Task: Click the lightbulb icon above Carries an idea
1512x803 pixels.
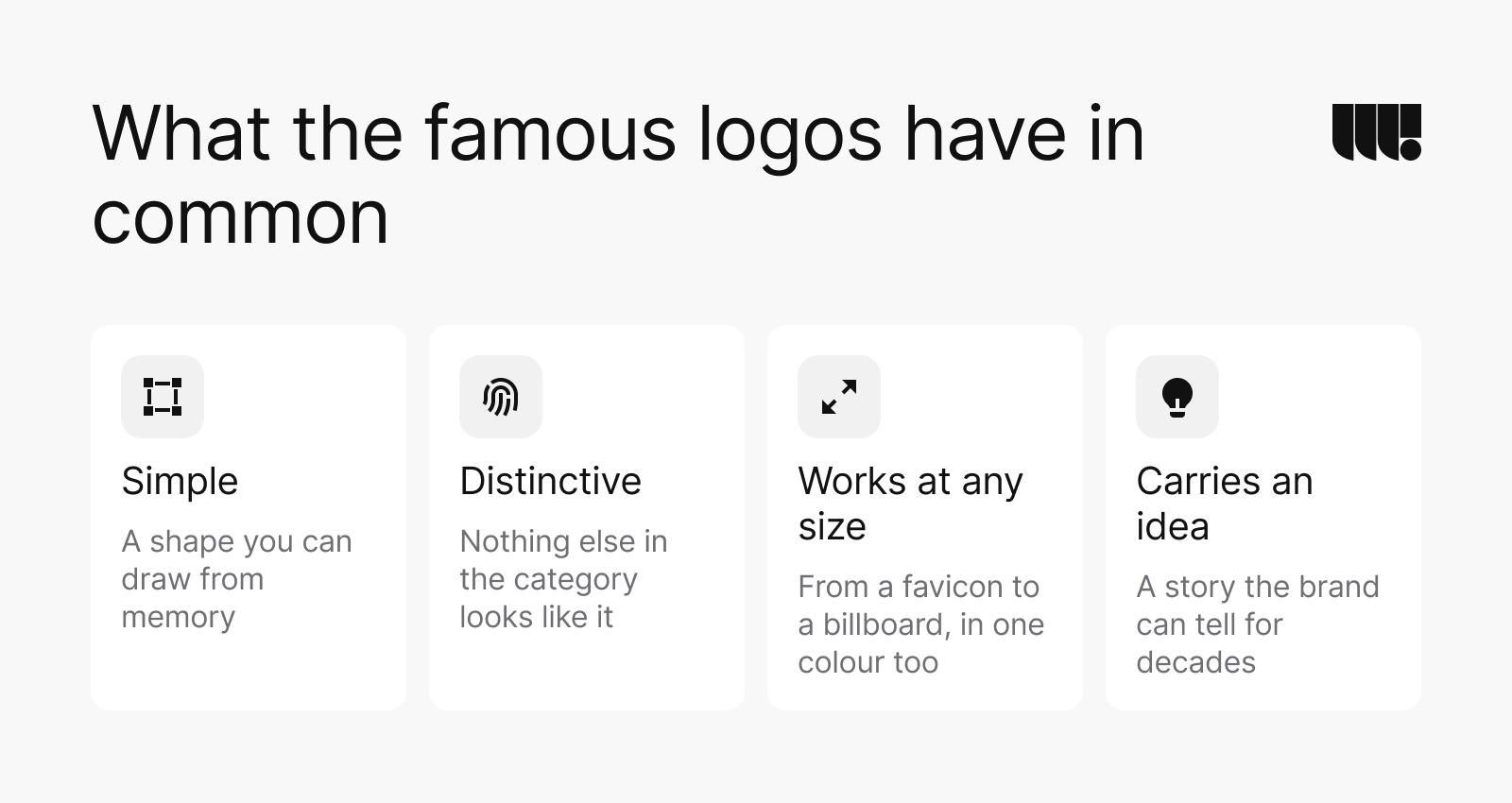Action: (1177, 398)
